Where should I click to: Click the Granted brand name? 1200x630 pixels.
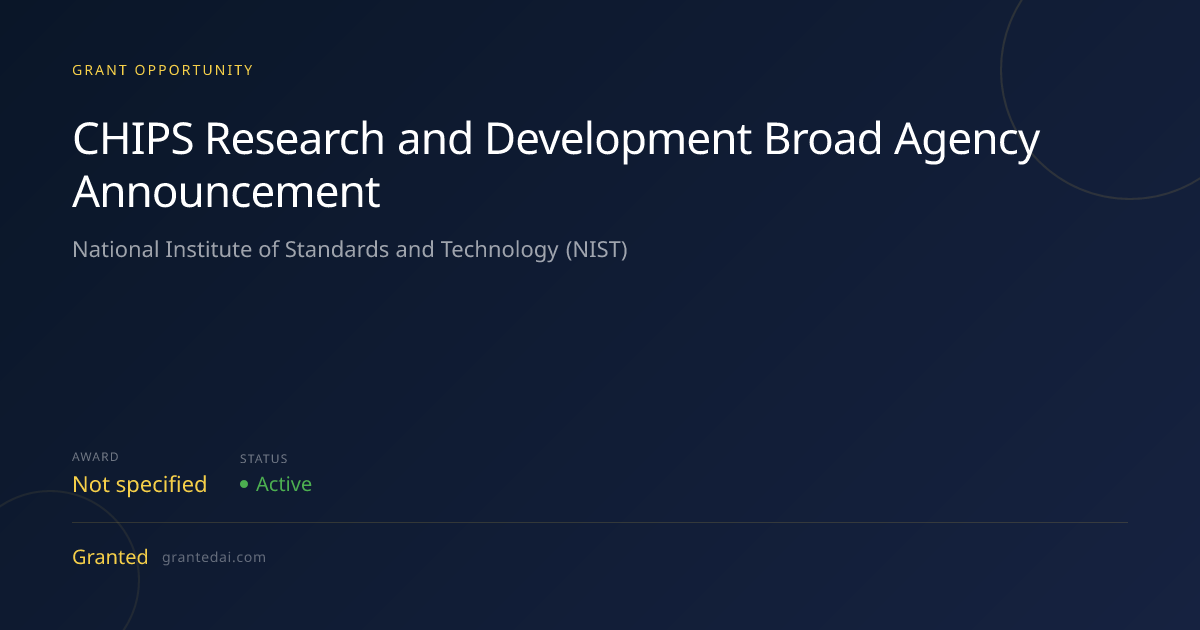click(x=110, y=557)
